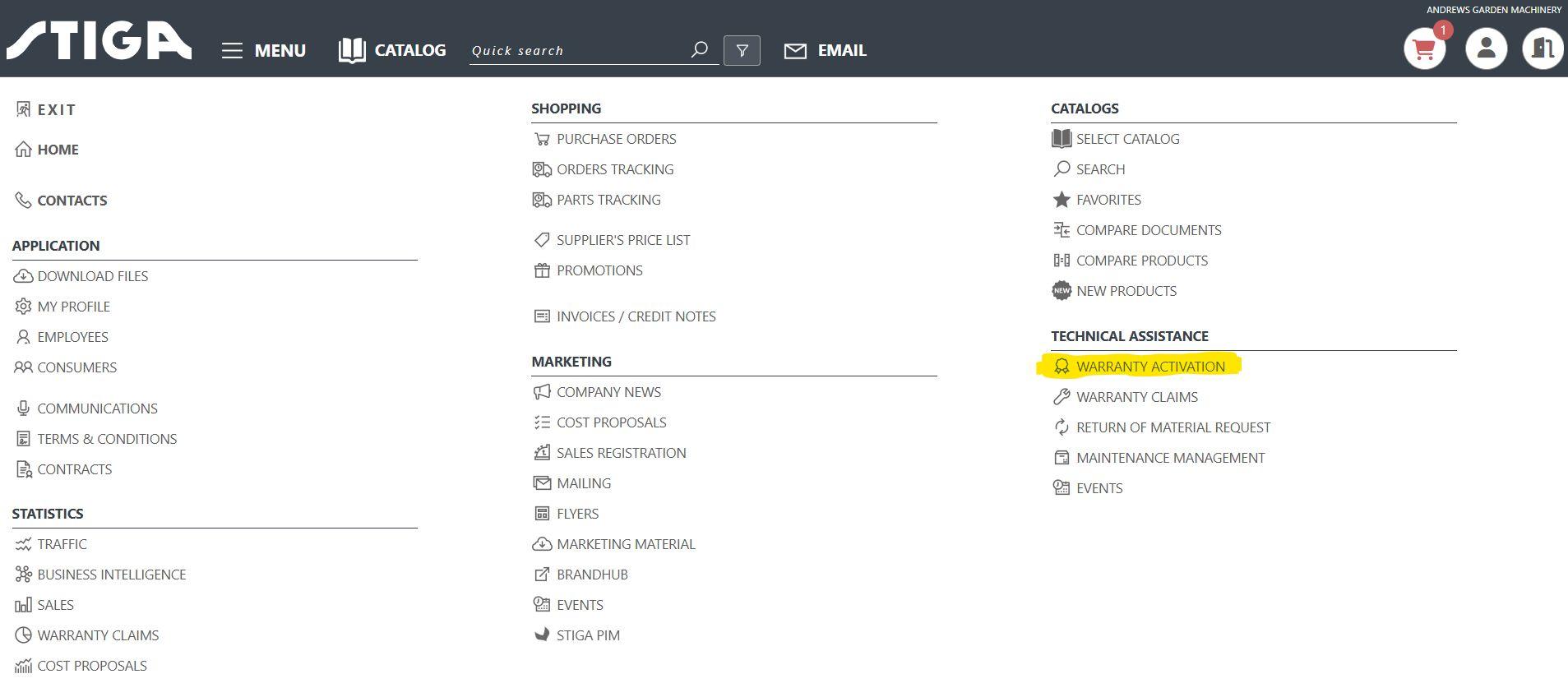Viewport: 1568px width, 697px height.
Task: Click the Exit link
Action: (x=56, y=109)
